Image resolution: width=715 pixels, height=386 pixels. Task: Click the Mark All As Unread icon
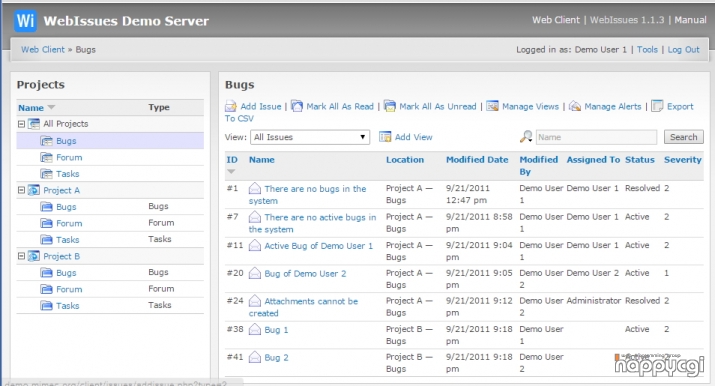tap(389, 106)
